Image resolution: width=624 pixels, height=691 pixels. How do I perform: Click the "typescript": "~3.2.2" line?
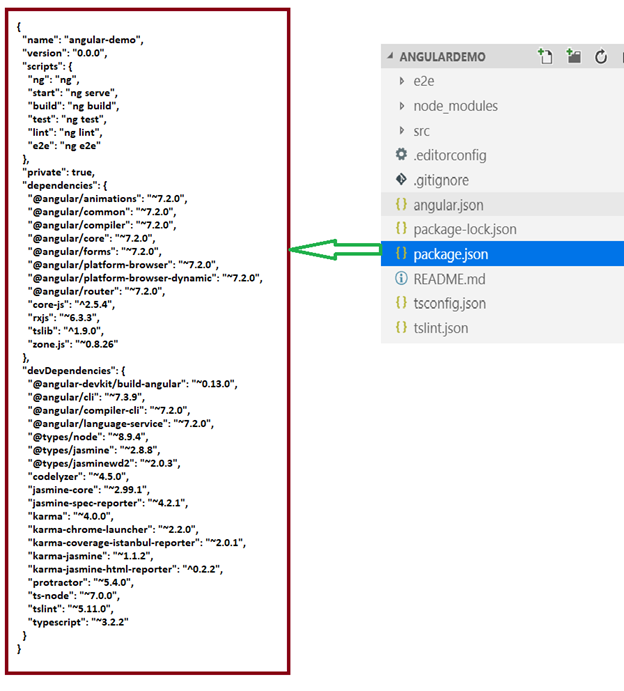(x=78, y=622)
